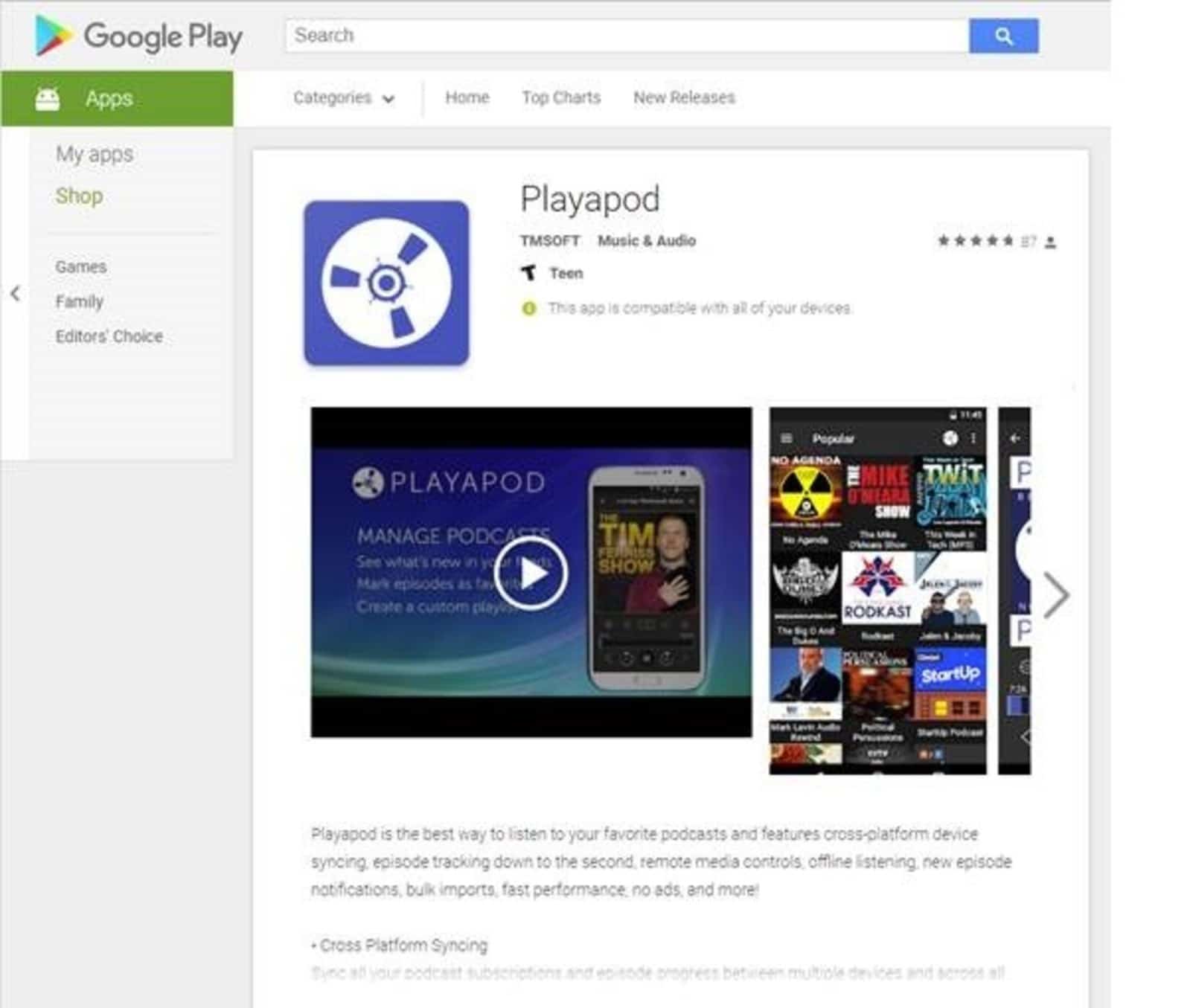
Task: Open the New Releases tab
Action: (684, 97)
